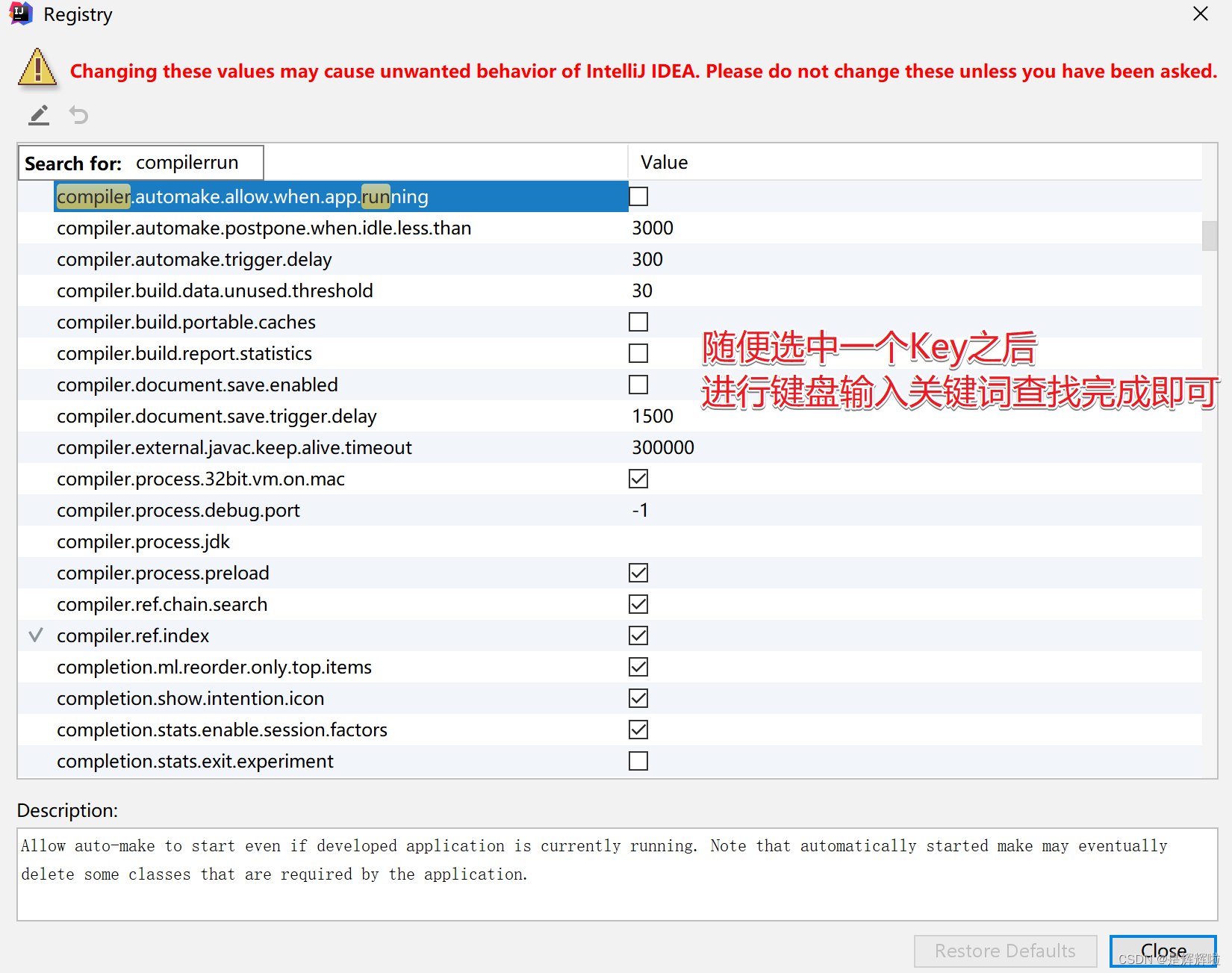
Task: Disable completion.show.intention.icon
Action: (638, 698)
